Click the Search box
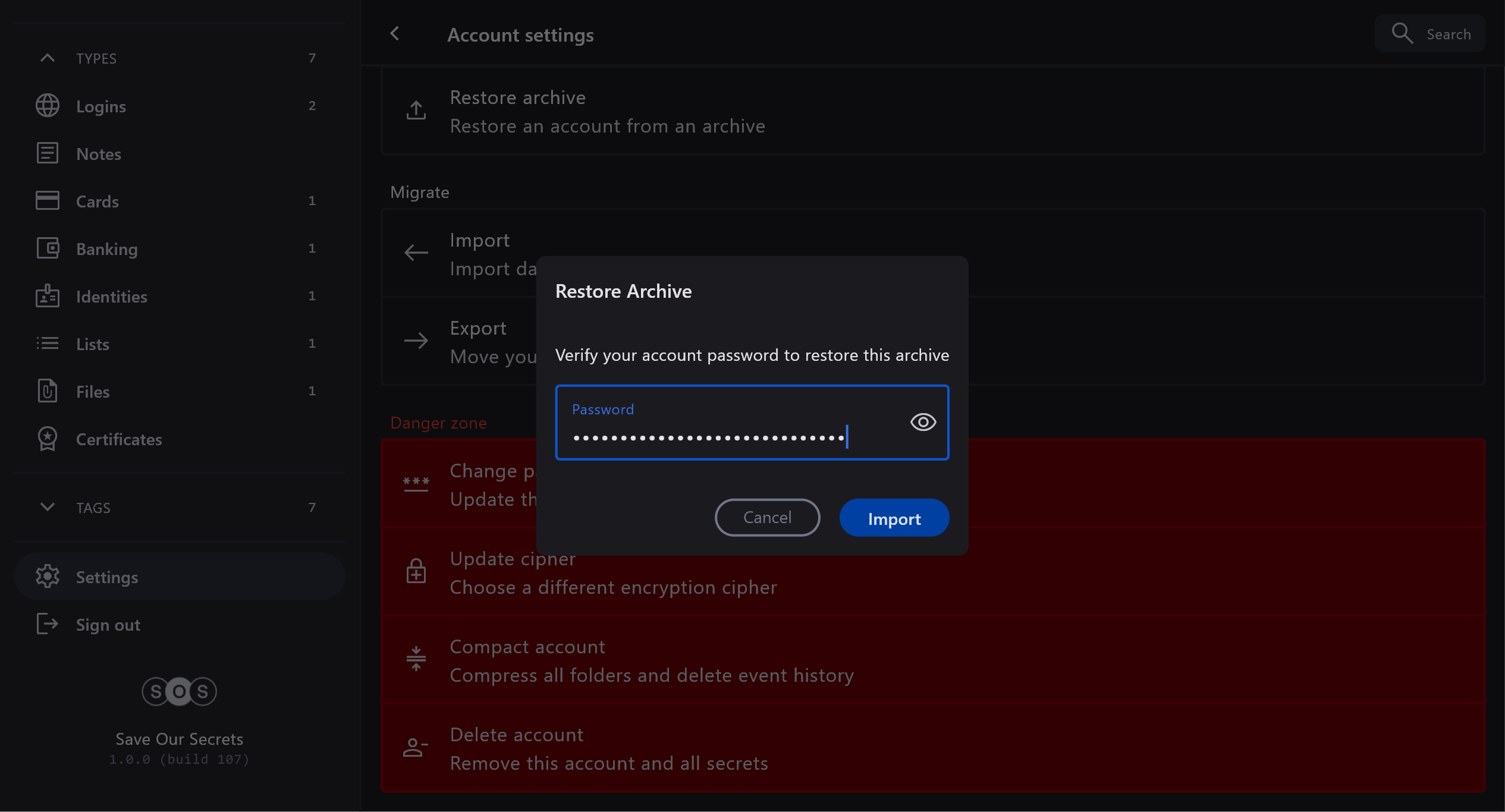Image resolution: width=1505 pixels, height=812 pixels. pyautogui.click(x=1430, y=34)
